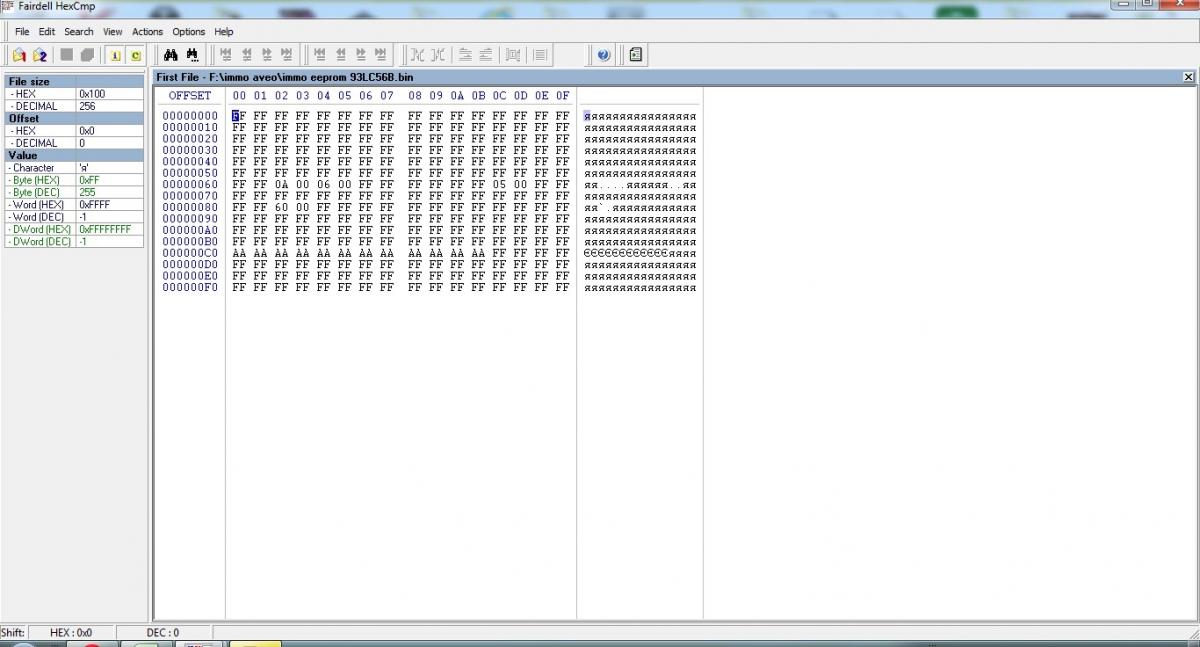Click offset label 00000010
The width and height of the screenshot is (1200, 647).
tap(190, 128)
